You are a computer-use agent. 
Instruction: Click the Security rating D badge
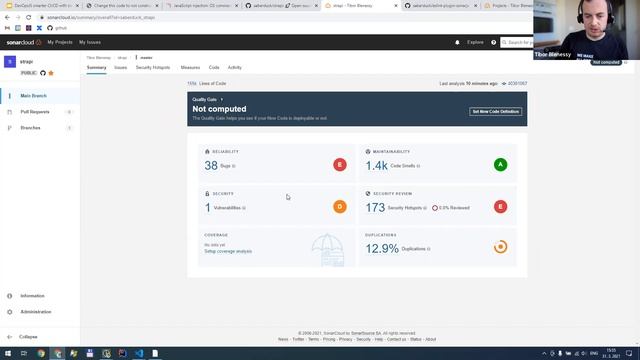point(340,207)
